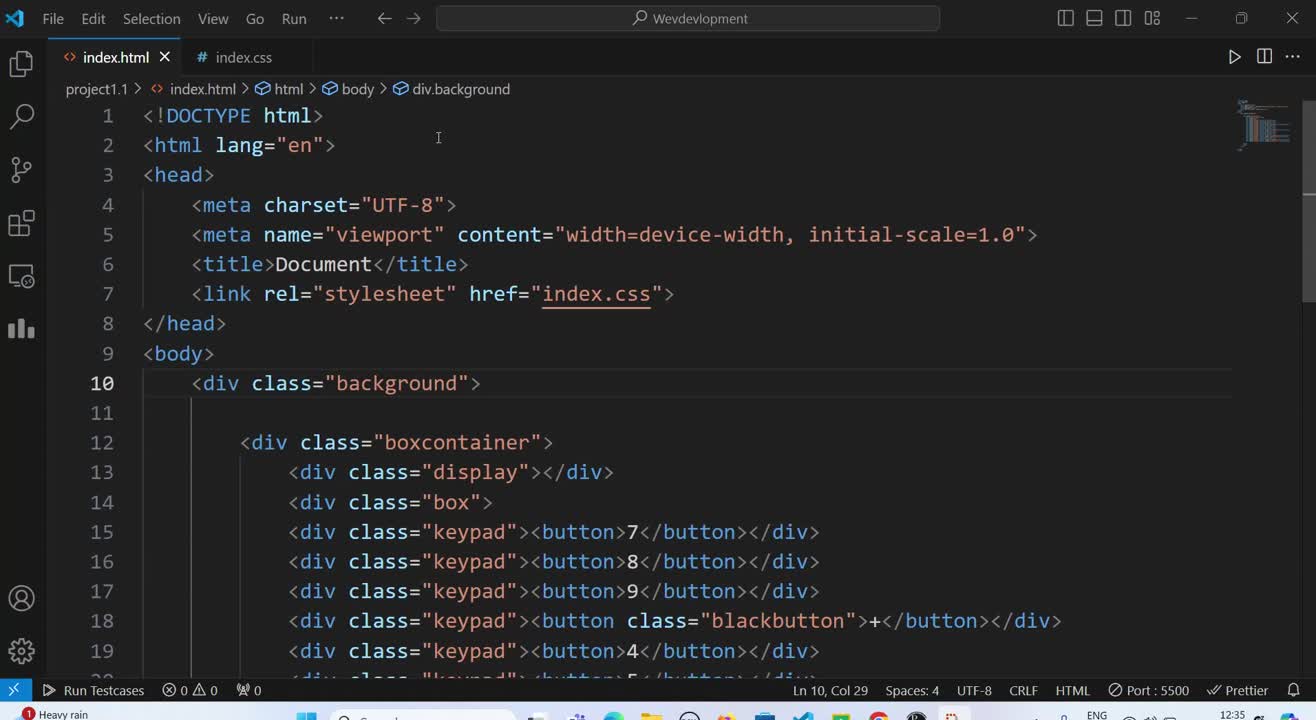This screenshot has width=1316, height=720.
Task: Open the Search view in activity bar
Action: click(x=21, y=117)
